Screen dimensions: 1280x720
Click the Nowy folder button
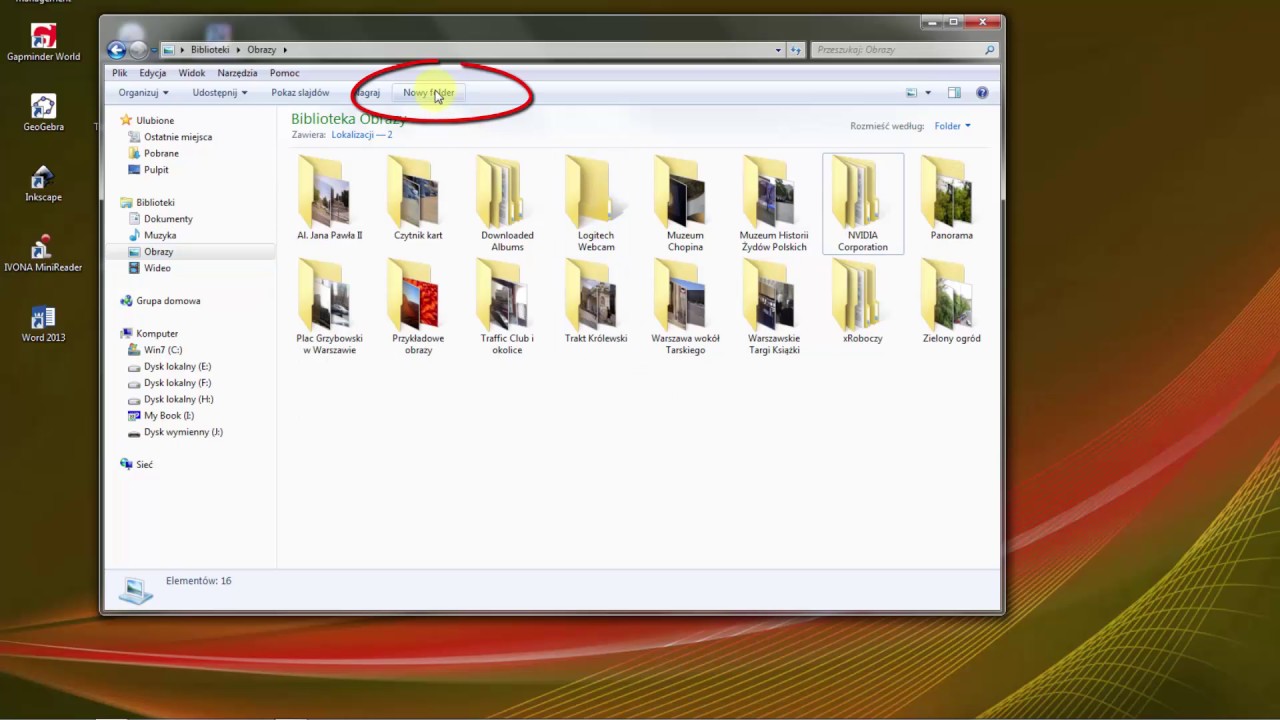pos(428,93)
